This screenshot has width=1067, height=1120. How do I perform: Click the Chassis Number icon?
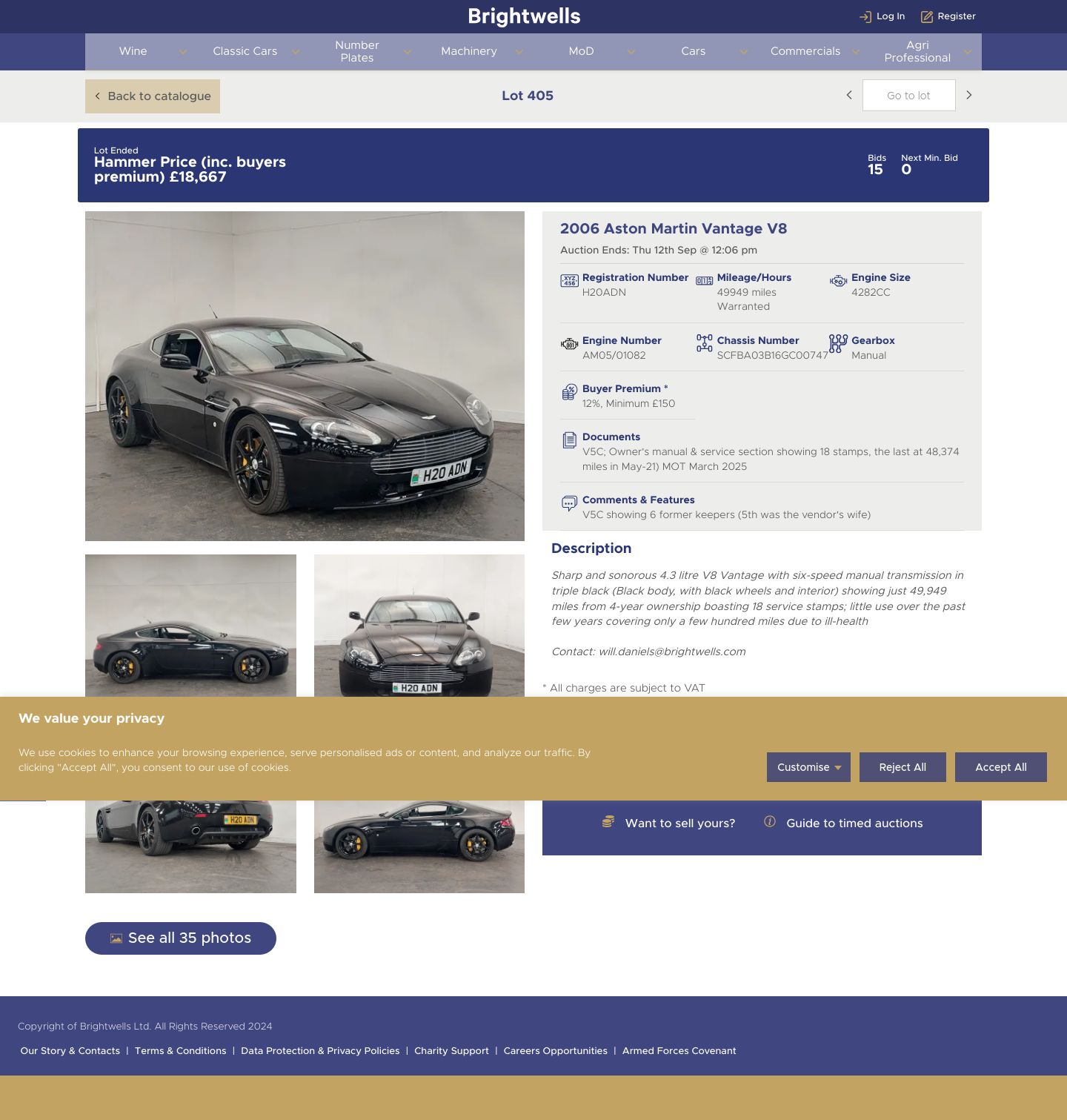coord(704,343)
